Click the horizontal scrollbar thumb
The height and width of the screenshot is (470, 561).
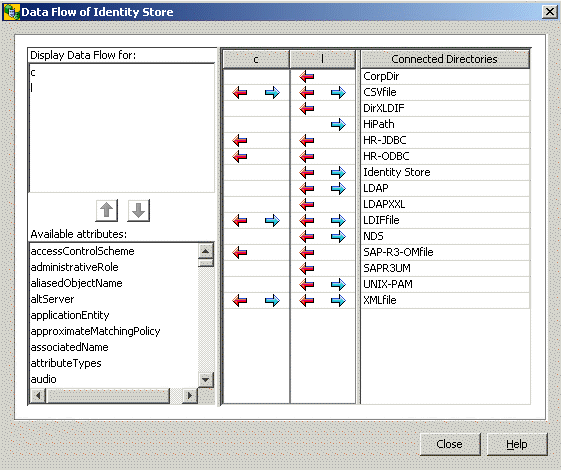[x=108, y=395]
